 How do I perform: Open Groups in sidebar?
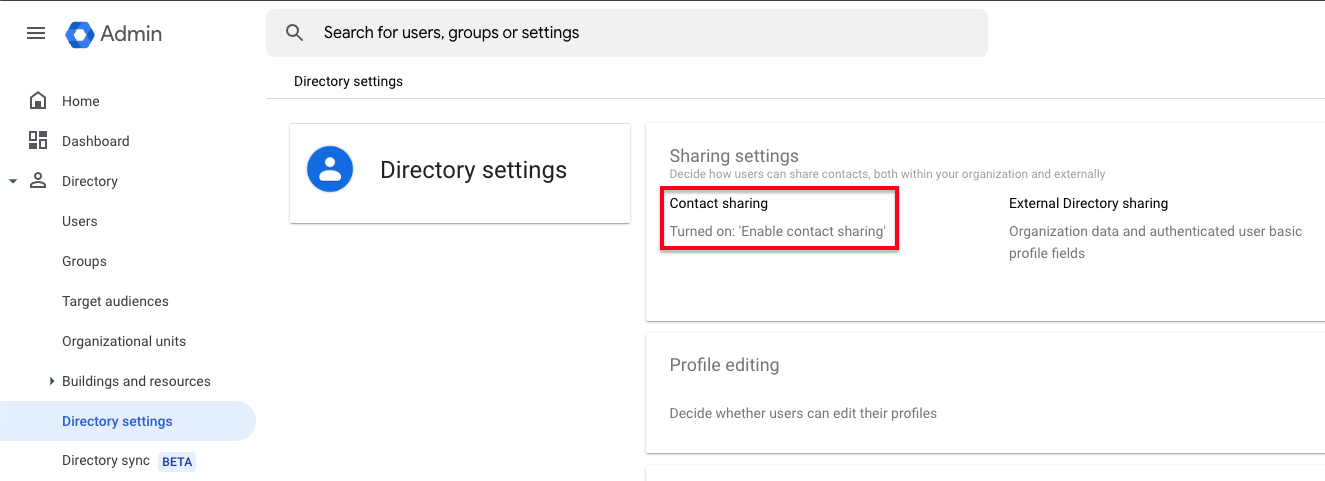pyautogui.click(x=84, y=261)
